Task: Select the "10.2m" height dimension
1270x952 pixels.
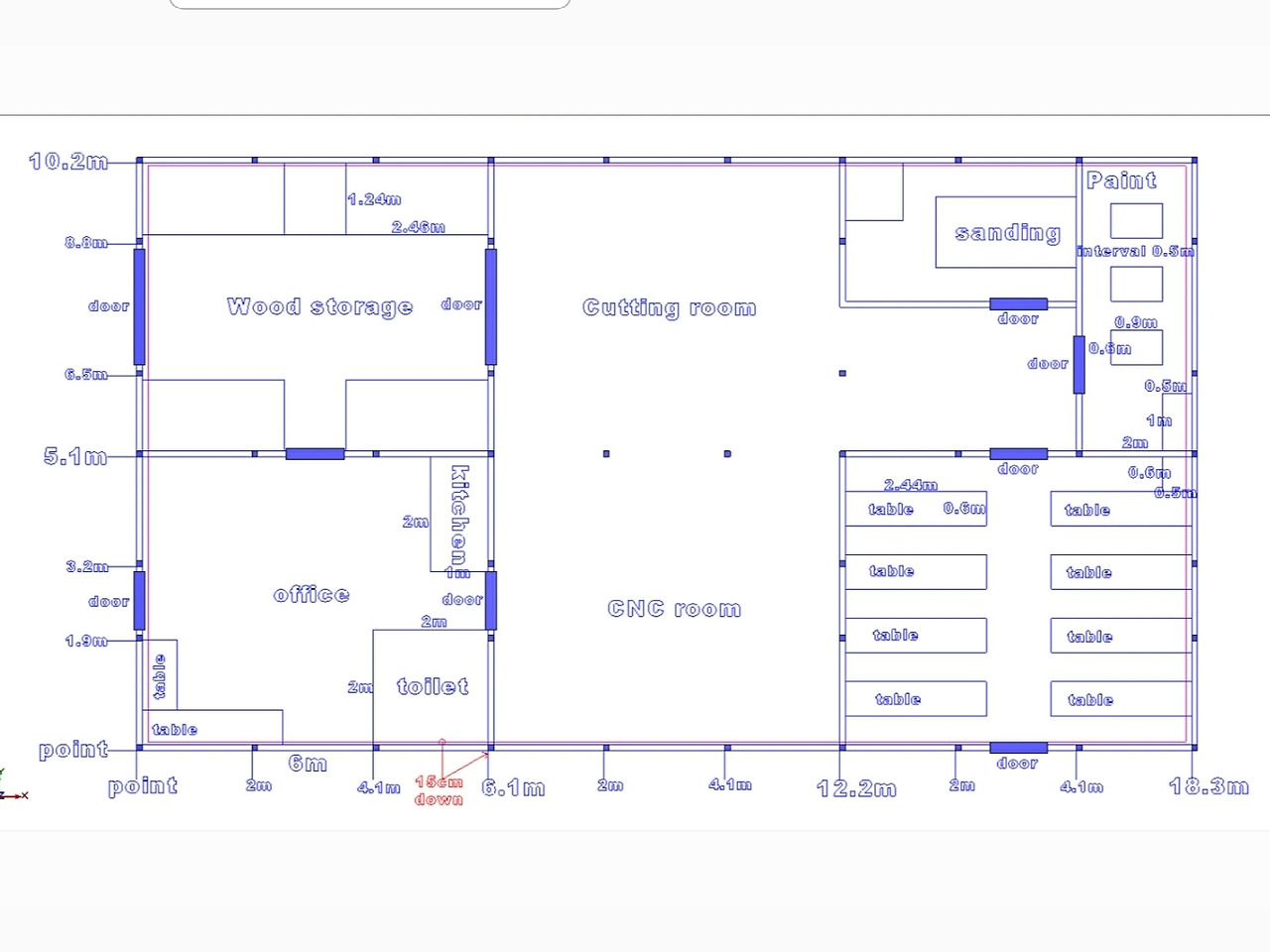Action: [x=68, y=161]
